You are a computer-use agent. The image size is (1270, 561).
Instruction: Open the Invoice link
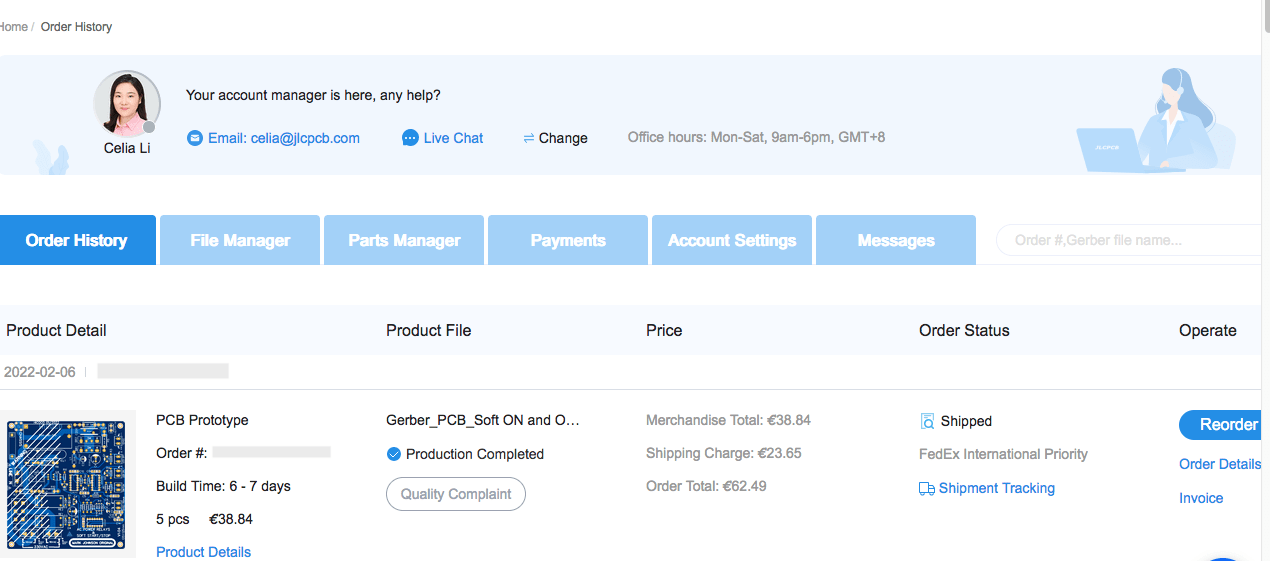[x=1201, y=498]
